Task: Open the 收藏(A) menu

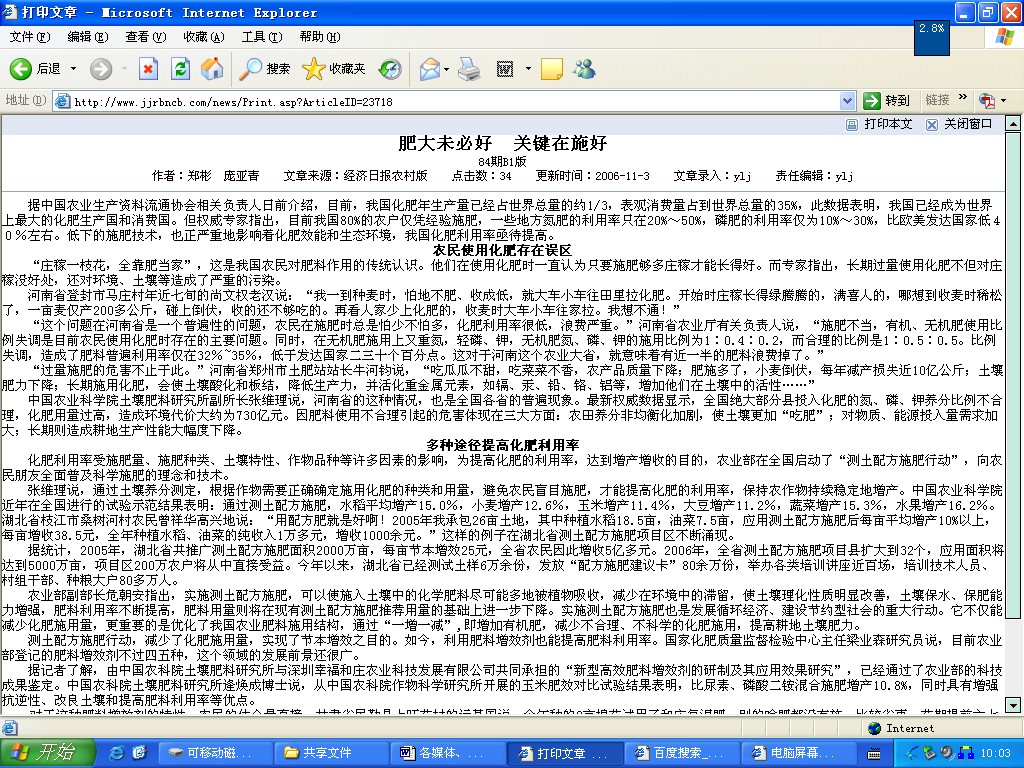Action: pyautogui.click(x=204, y=37)
